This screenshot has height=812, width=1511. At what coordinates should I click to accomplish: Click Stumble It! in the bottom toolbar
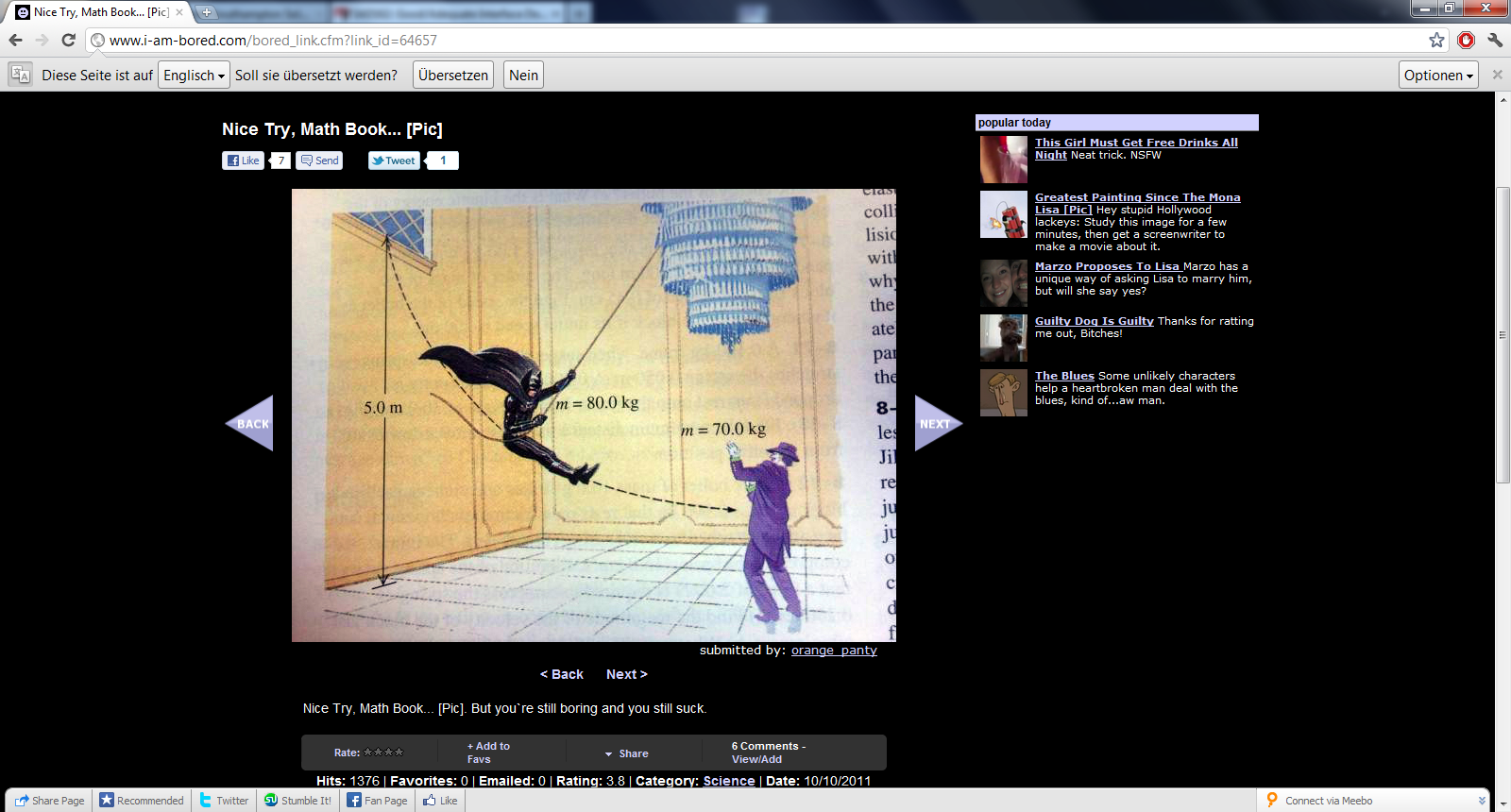tap(297, 801)
